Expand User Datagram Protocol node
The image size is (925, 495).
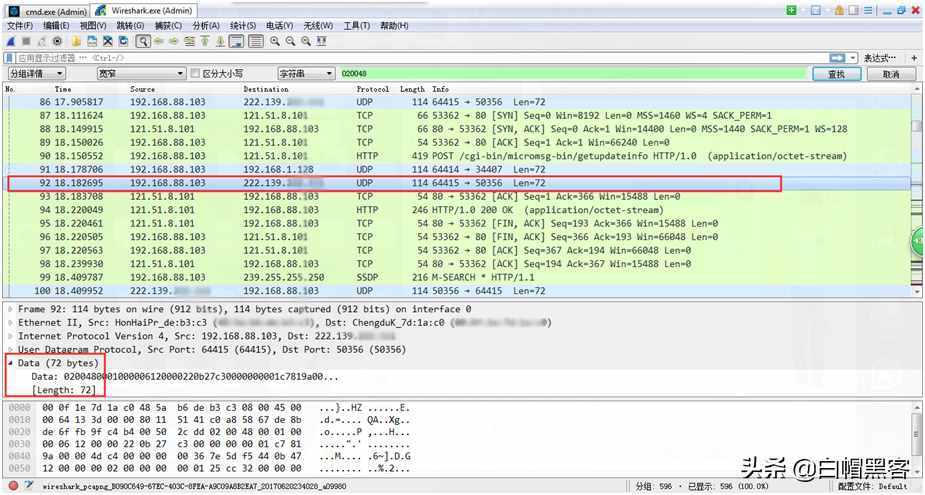11,350
